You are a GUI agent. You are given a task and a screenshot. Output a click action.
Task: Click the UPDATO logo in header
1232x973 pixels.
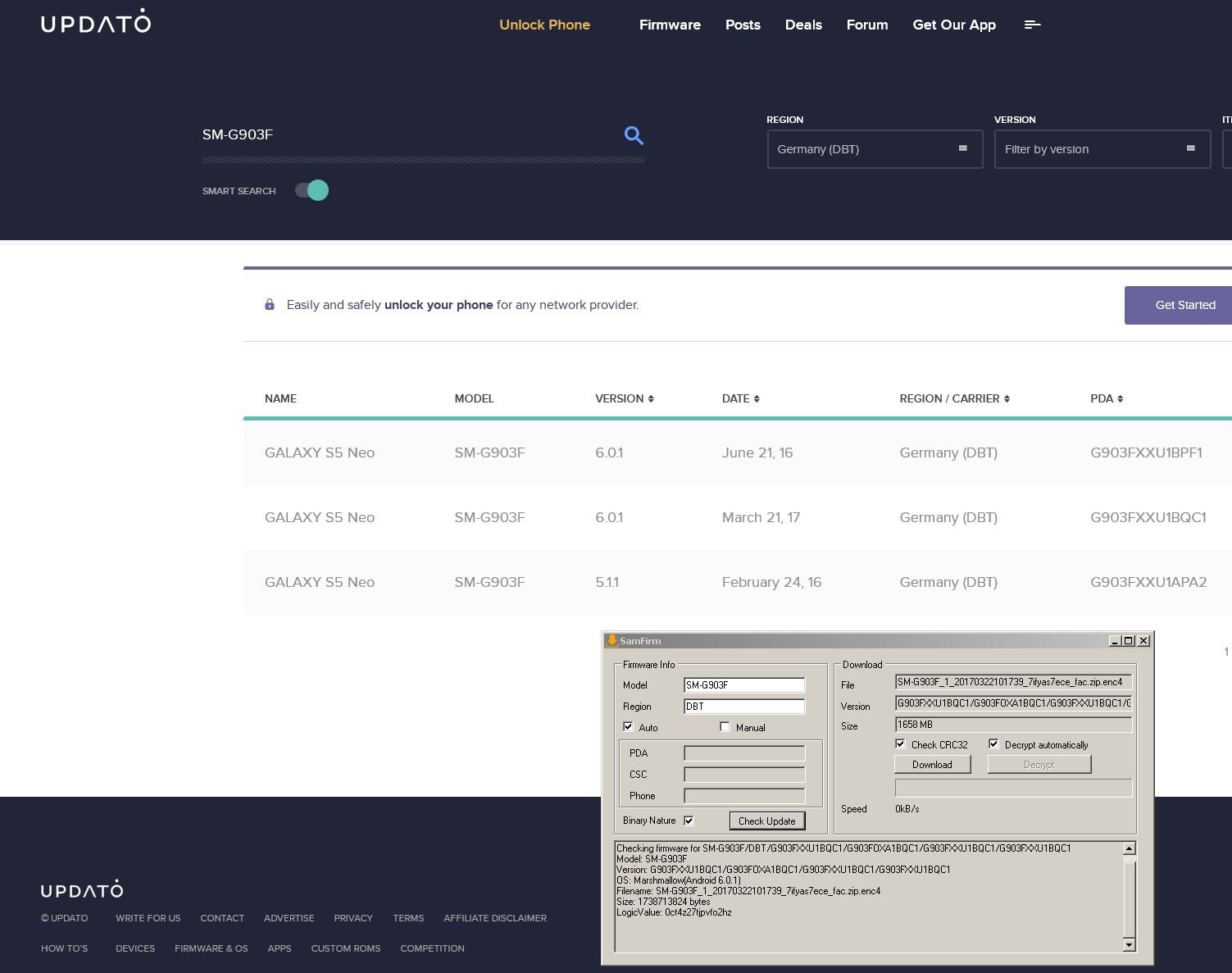coord(96,22)
